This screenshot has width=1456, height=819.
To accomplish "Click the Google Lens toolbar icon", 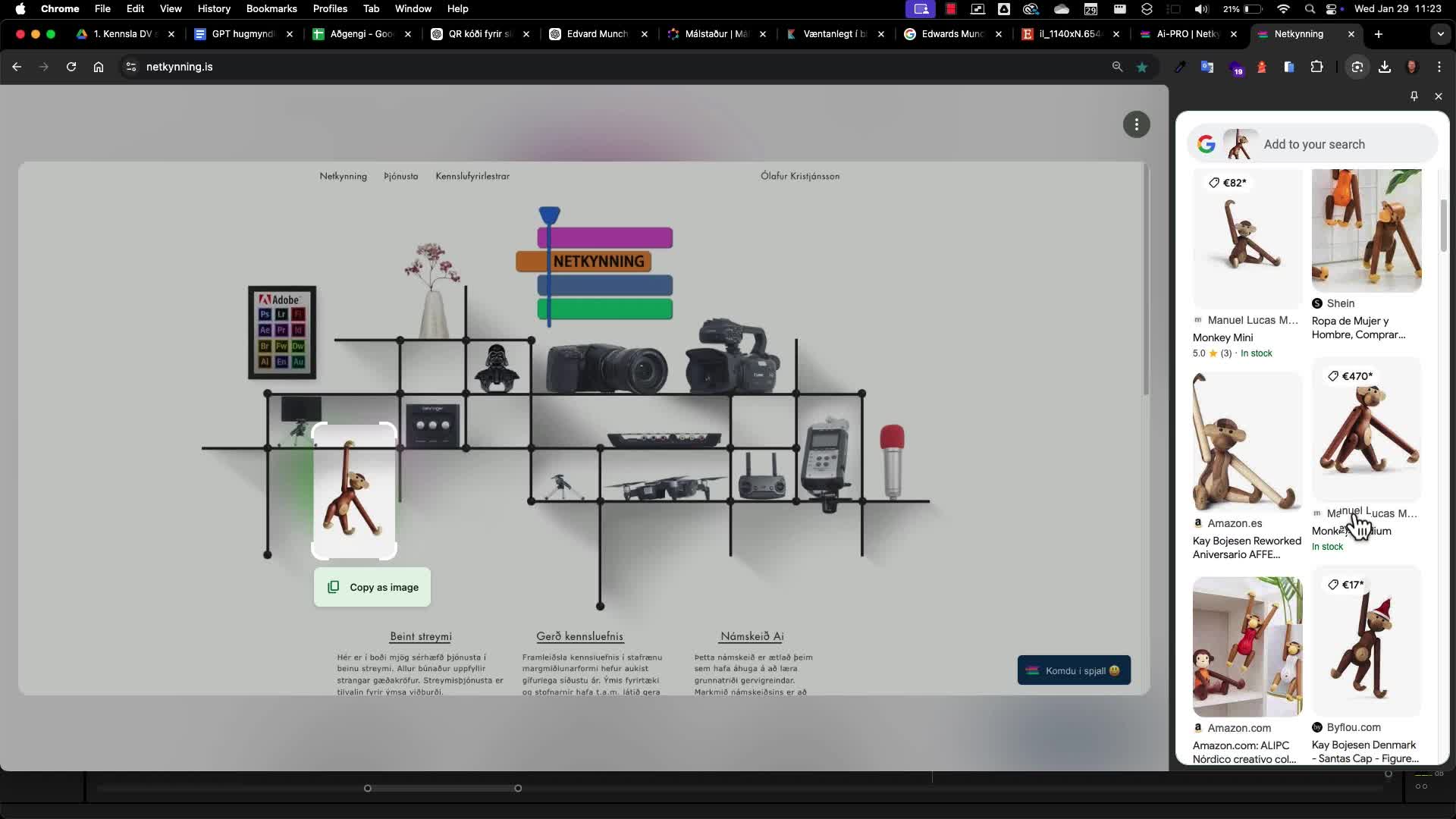I will coord(1357,67).
